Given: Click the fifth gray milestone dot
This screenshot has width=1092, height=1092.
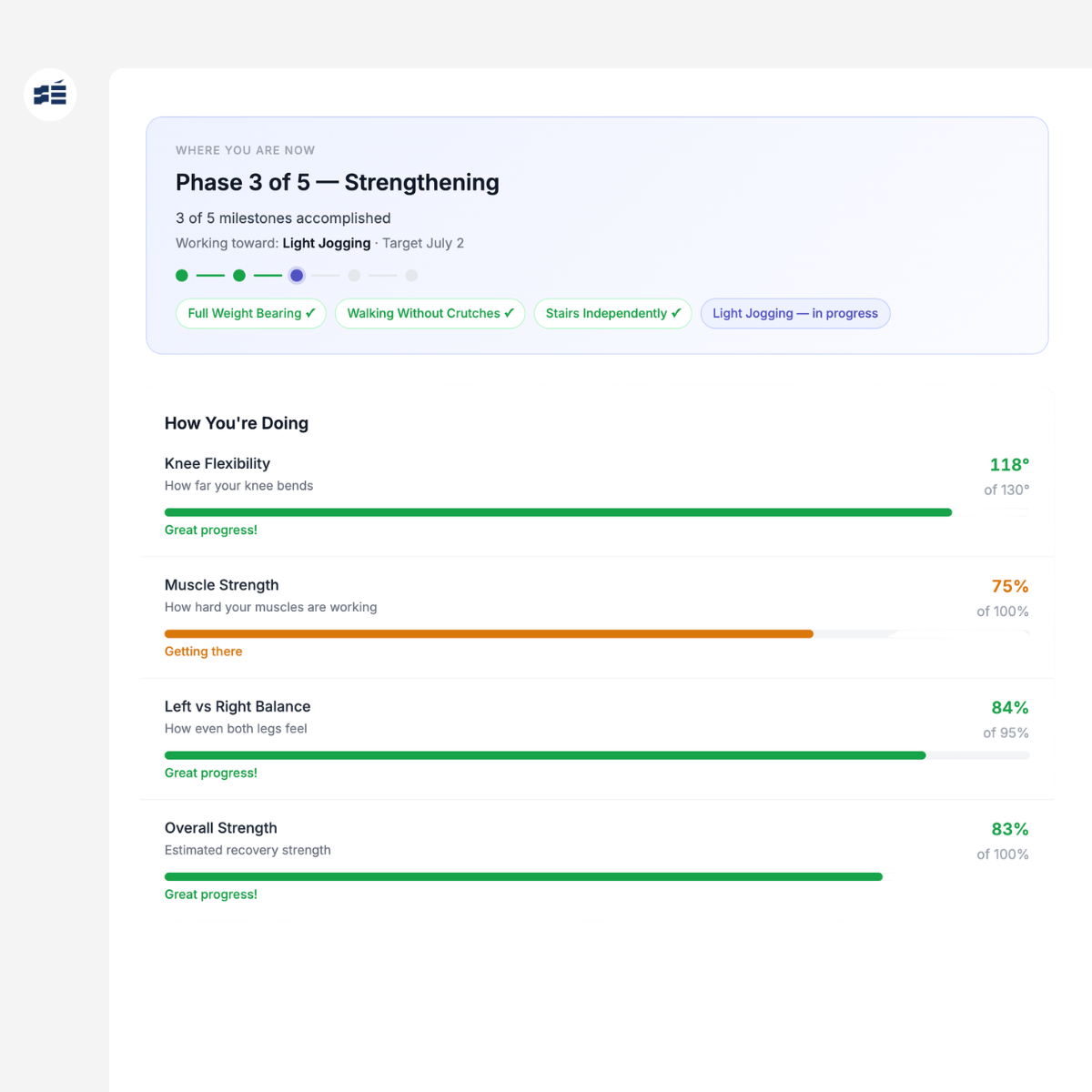Looking at the screenshot, I should [411, 276].
